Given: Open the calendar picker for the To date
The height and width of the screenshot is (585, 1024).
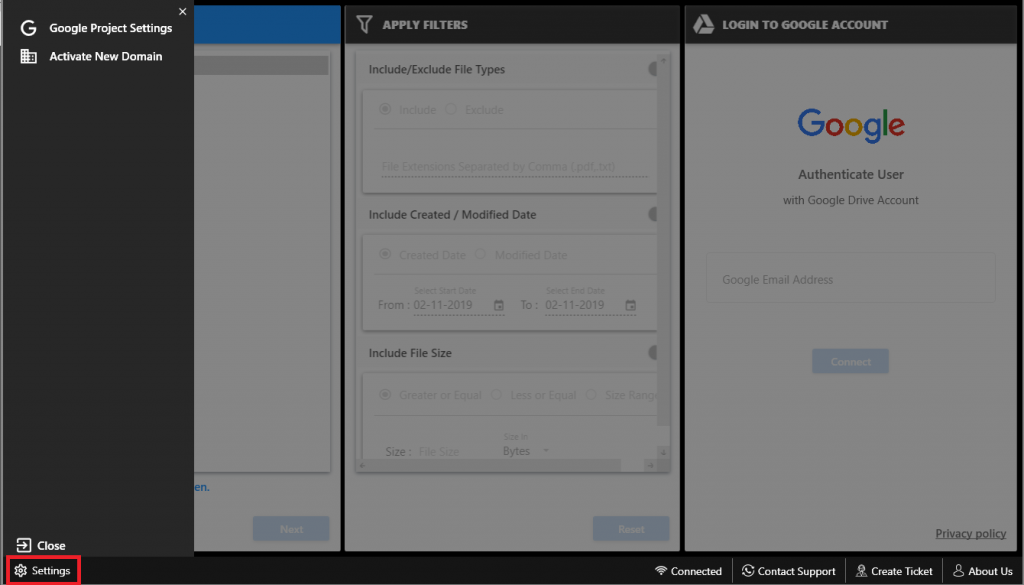Looking at the screenshot, I should pyautogui.click(x=630, y=306).
